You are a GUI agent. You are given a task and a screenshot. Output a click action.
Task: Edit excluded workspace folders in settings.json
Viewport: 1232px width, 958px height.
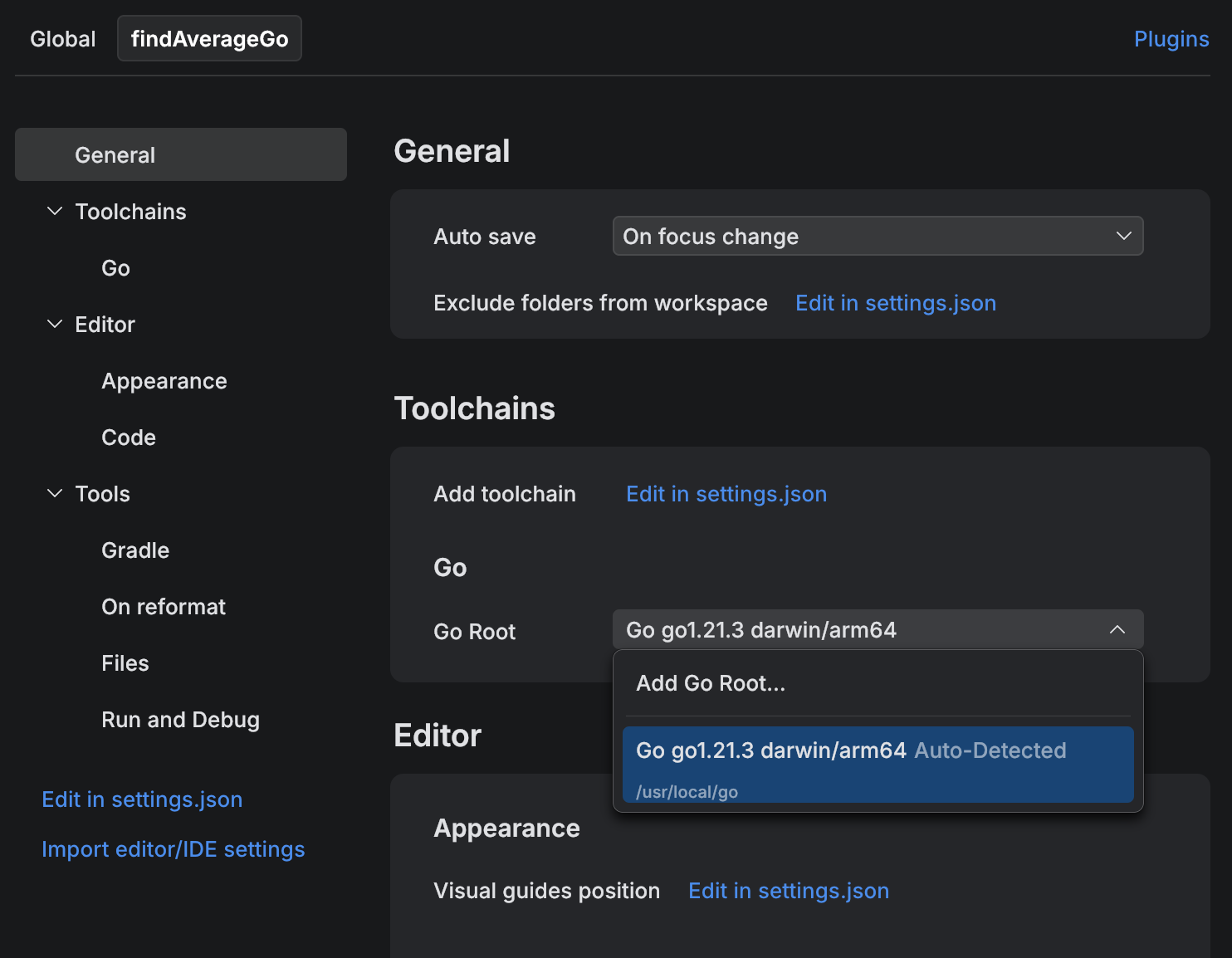(x=895, y=303)
